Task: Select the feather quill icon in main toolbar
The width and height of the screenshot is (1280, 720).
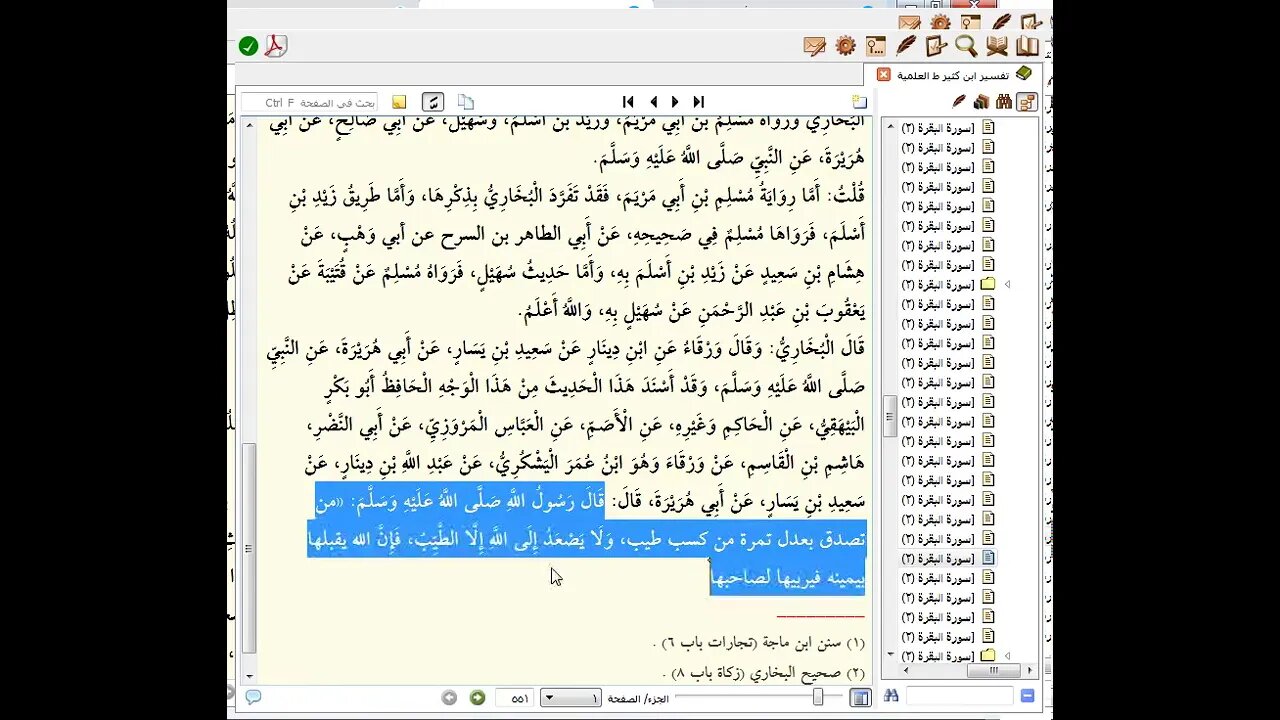Action: coord(906,46)
